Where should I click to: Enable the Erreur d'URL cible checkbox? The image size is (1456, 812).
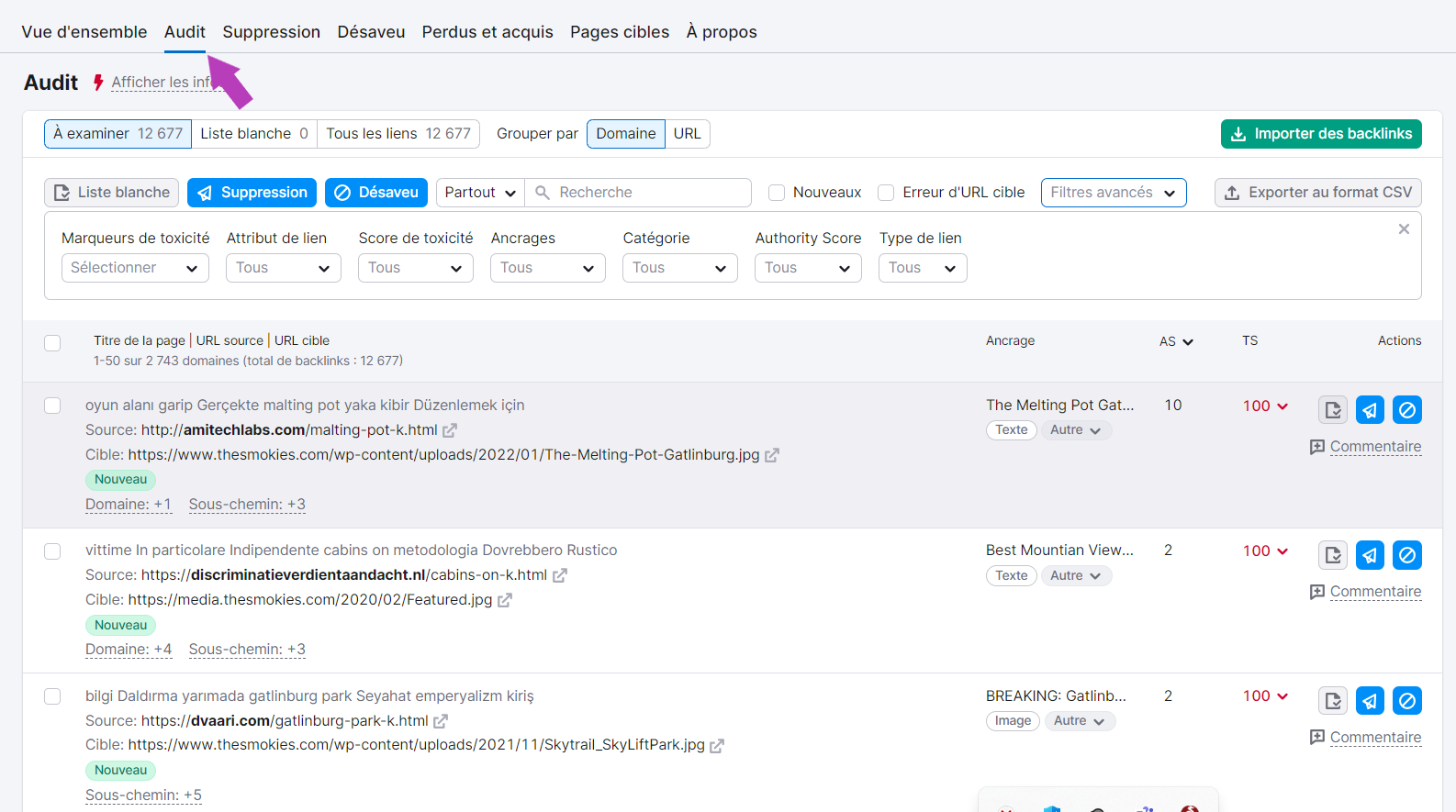click(886, 193)
